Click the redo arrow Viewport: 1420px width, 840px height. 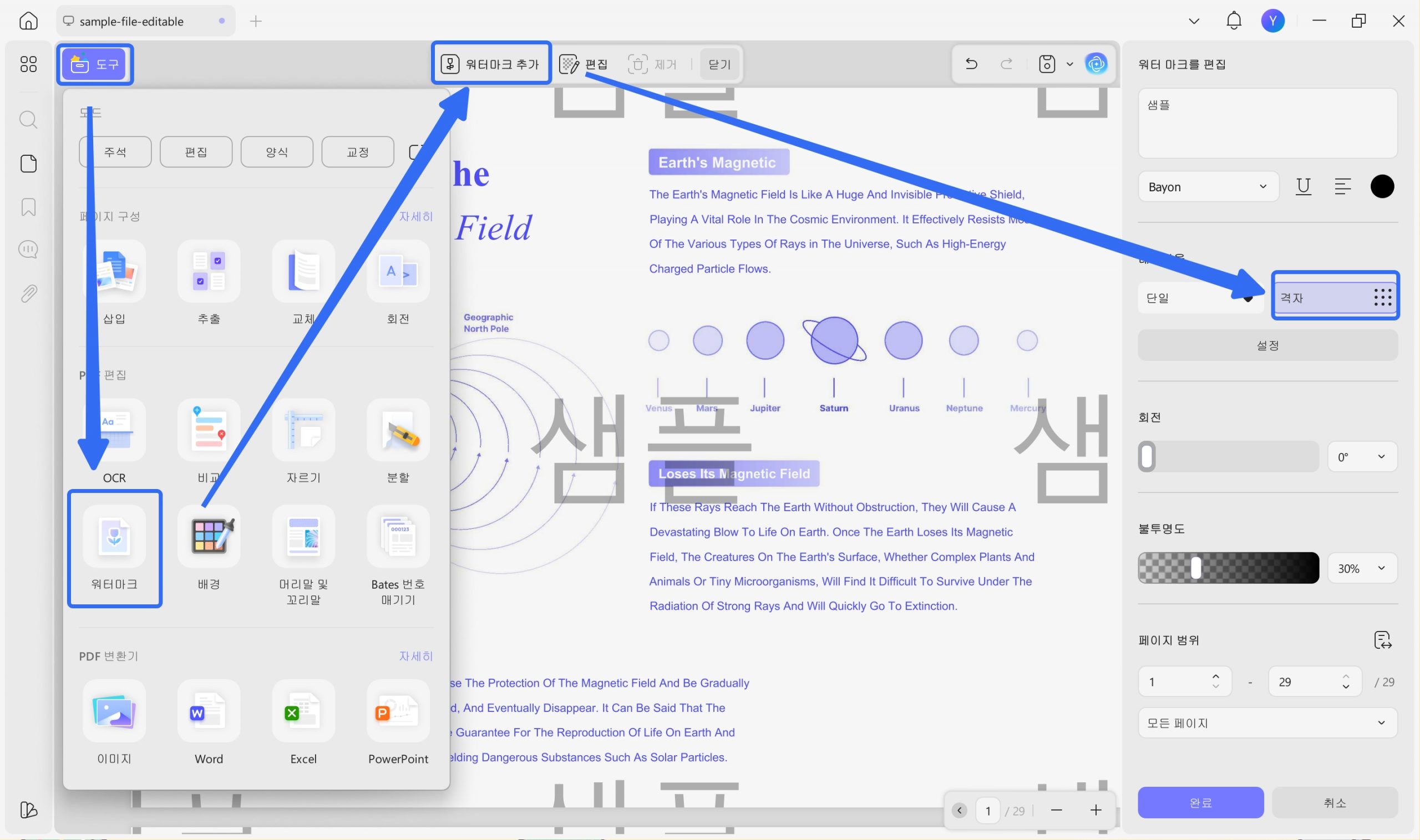(1007, 63)
